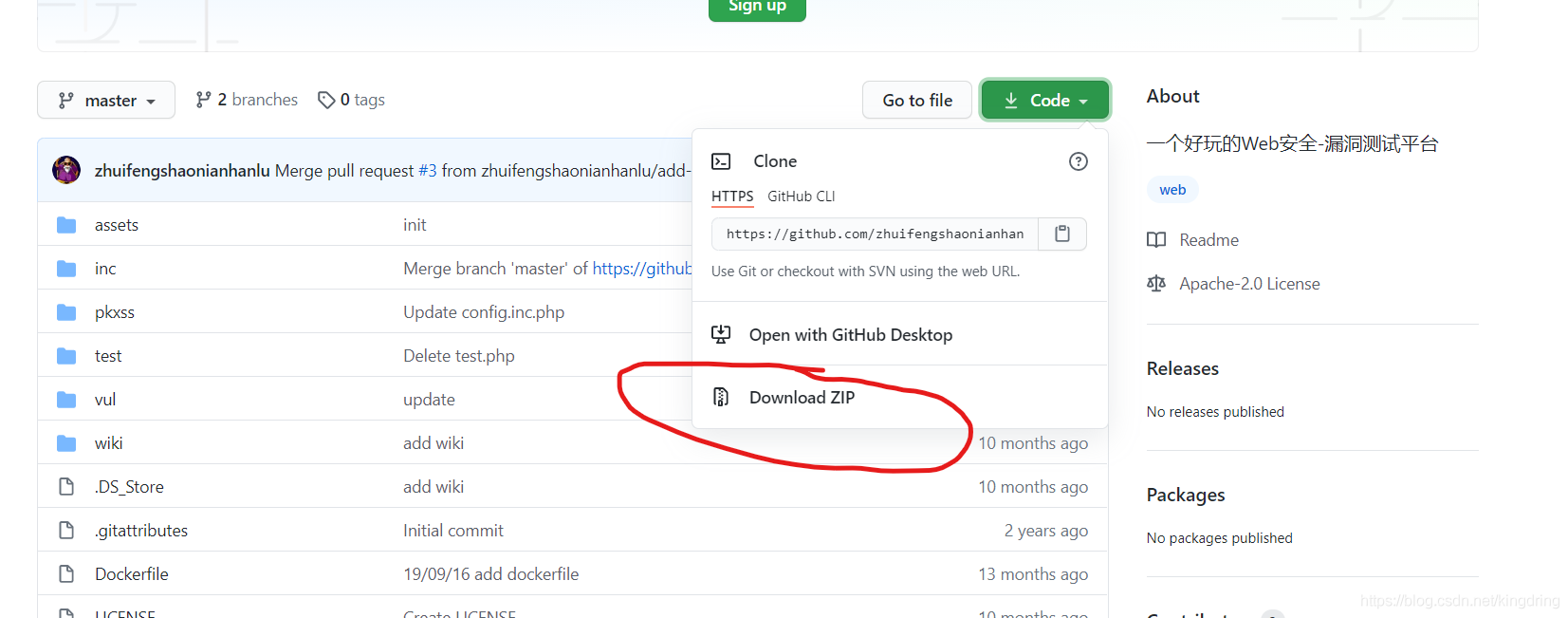The image size is (1568, 618).
Task: Open the Packages heading link
Action: (x=1186, y=495)
